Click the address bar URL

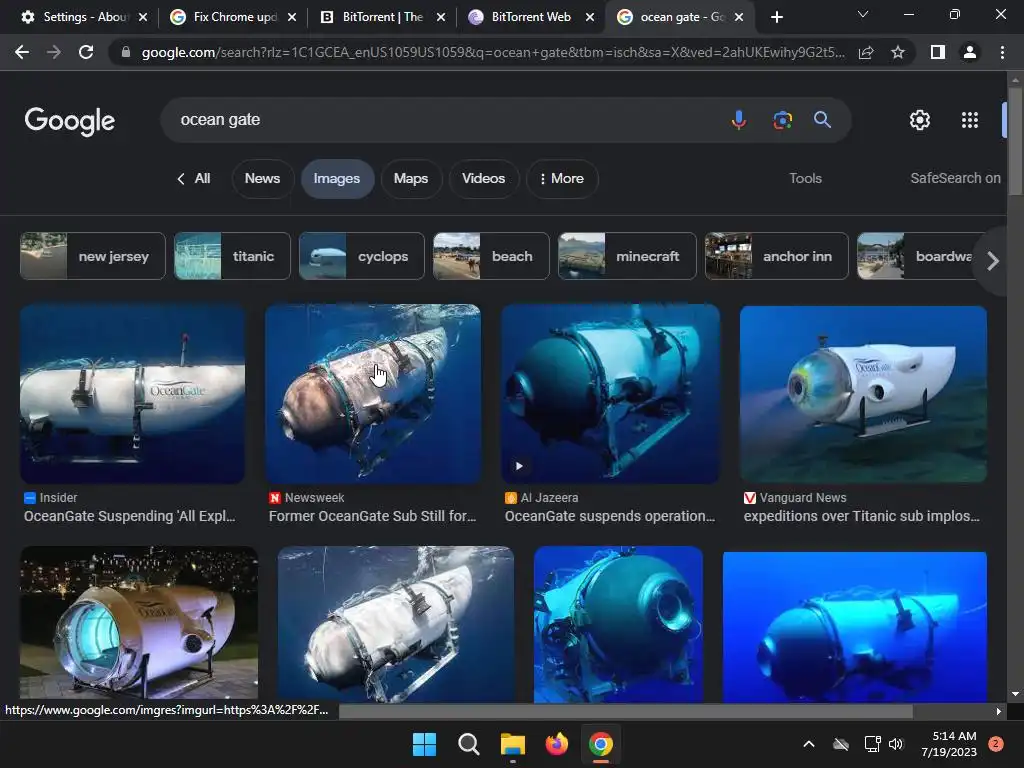tap(493, 52)
